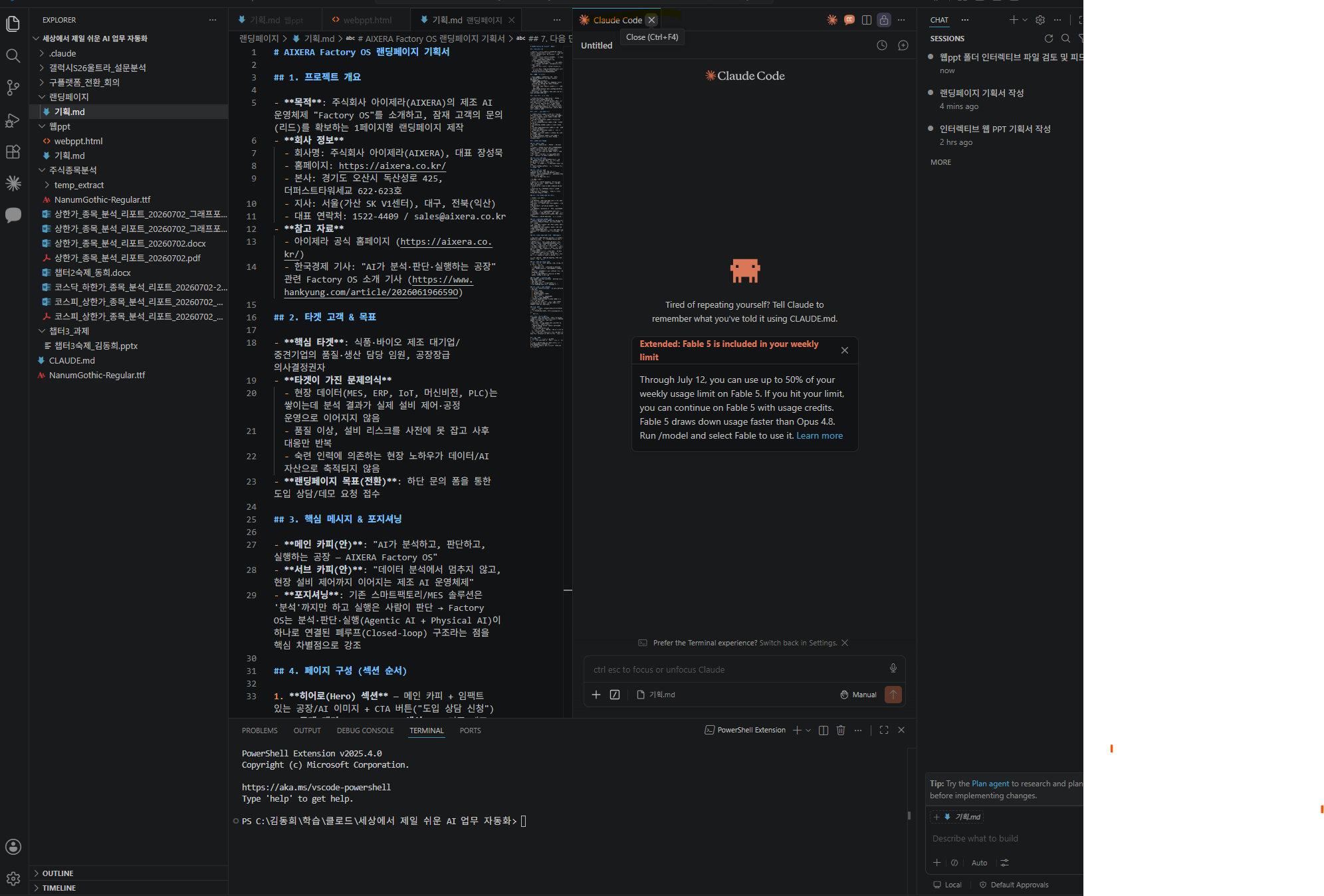1324x896 pixels.
Task: Click Switch back in Settings link
Action: 798,643
